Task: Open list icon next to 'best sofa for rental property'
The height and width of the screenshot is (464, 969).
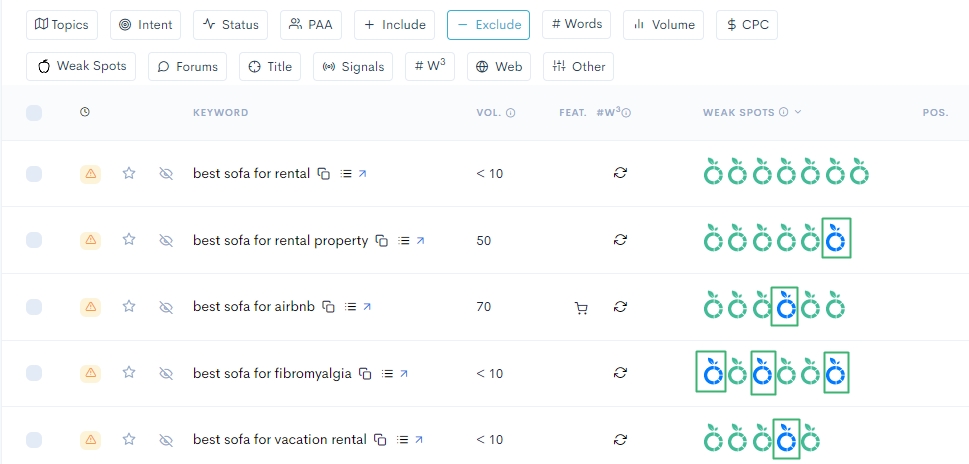Action: pyautogui.click(x=403, y=241)
